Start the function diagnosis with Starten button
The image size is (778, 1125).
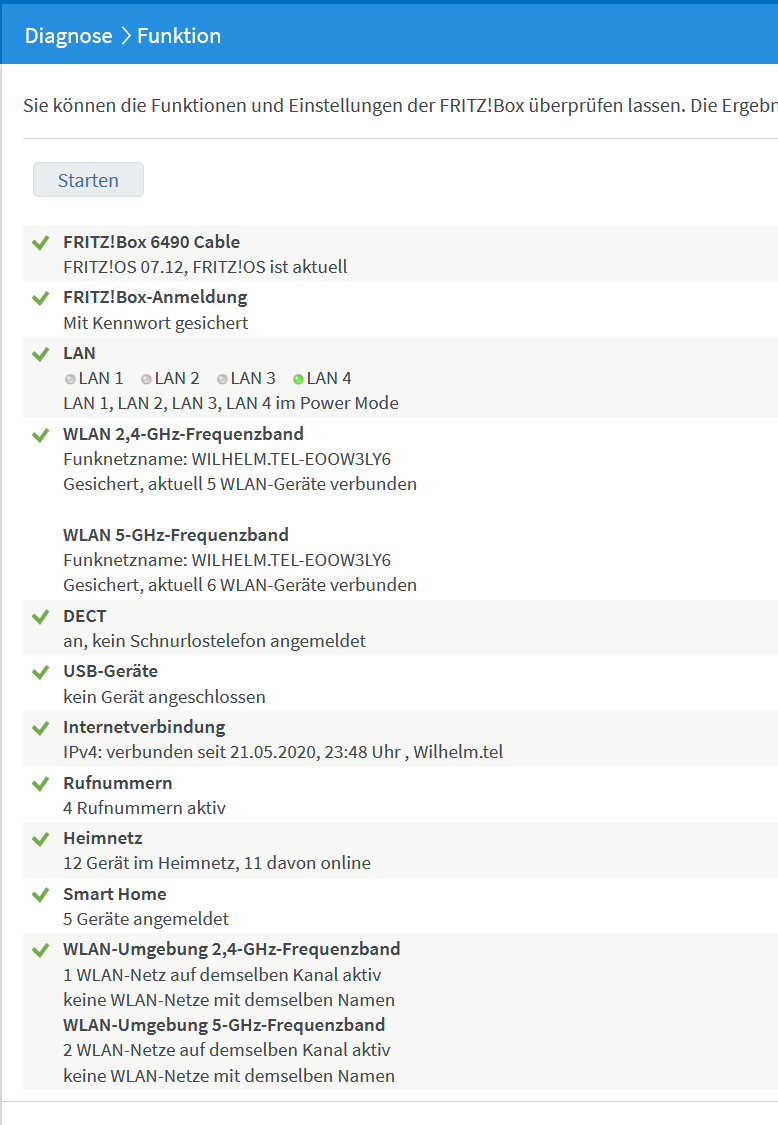pyautogui.click(x=88, y=179)
